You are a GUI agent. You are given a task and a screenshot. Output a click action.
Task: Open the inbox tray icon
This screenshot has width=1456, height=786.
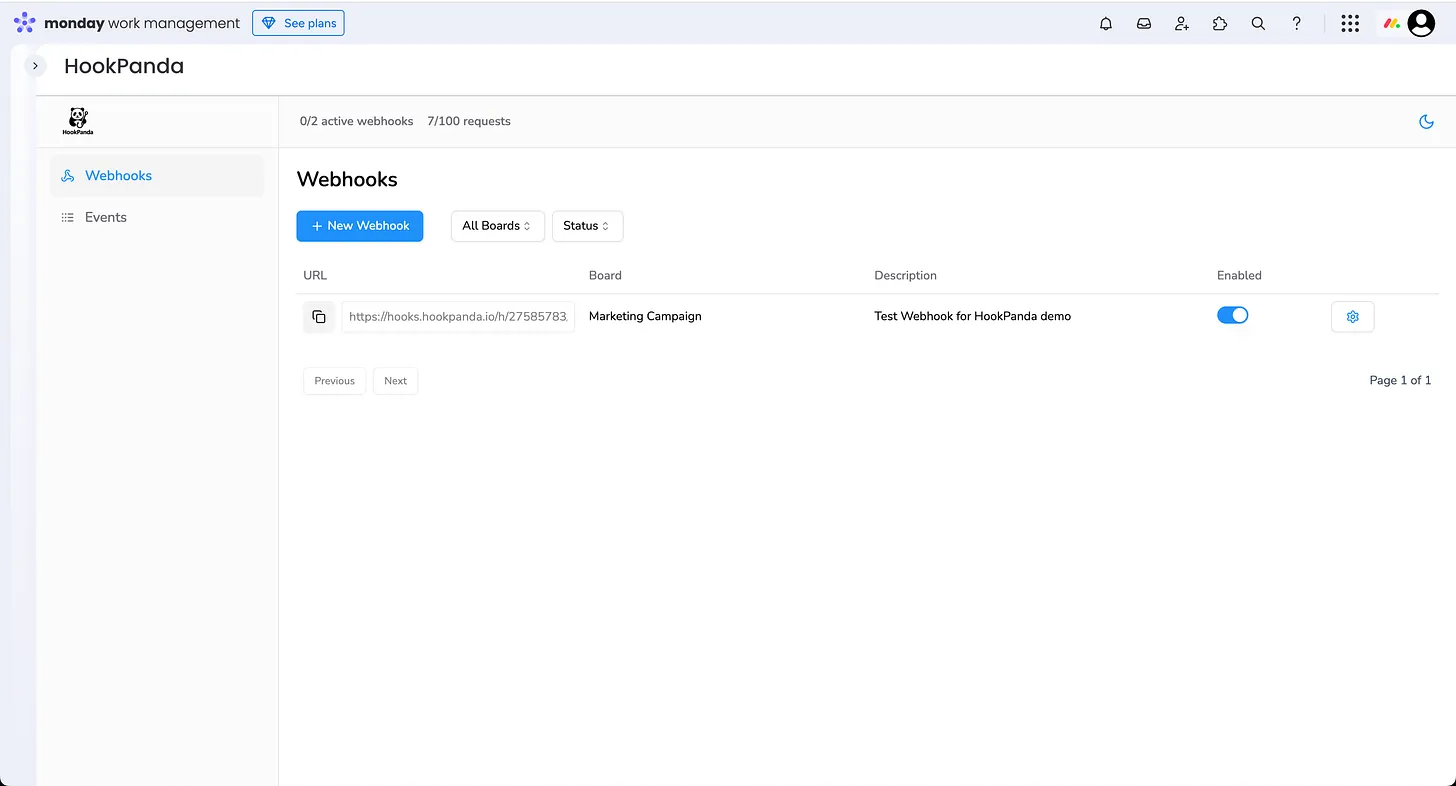(x=1143, y=24)
